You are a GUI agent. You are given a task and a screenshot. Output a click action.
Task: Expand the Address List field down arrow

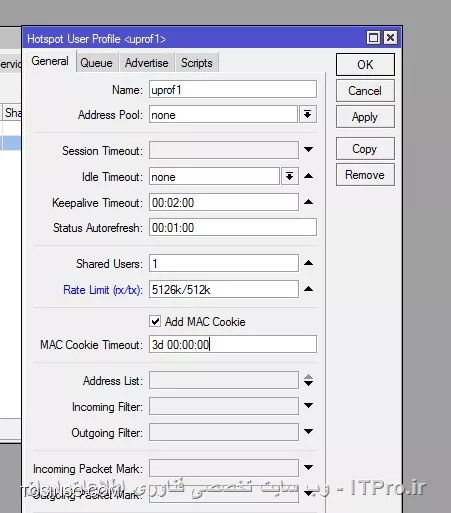(x=309, y=383)
